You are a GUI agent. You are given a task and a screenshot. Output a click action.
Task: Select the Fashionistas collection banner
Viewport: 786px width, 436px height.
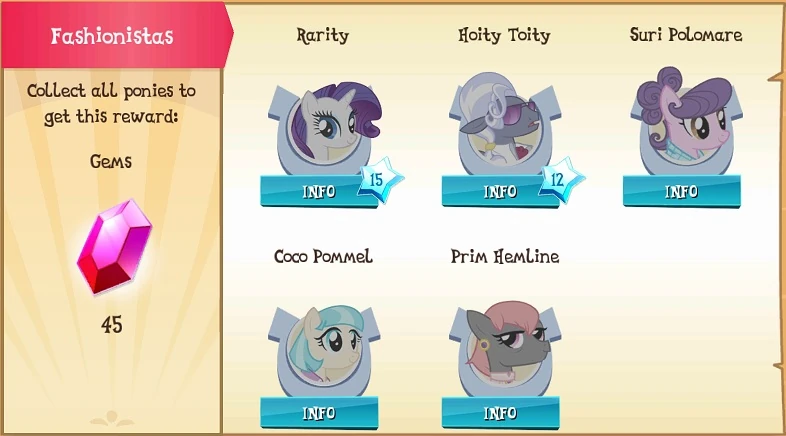(x=112, y=37)
